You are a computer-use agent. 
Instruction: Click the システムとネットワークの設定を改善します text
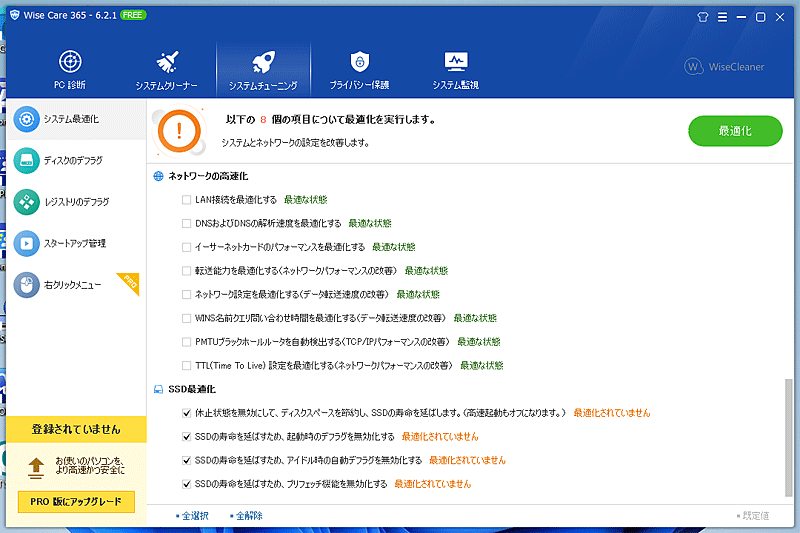(295, 143)
